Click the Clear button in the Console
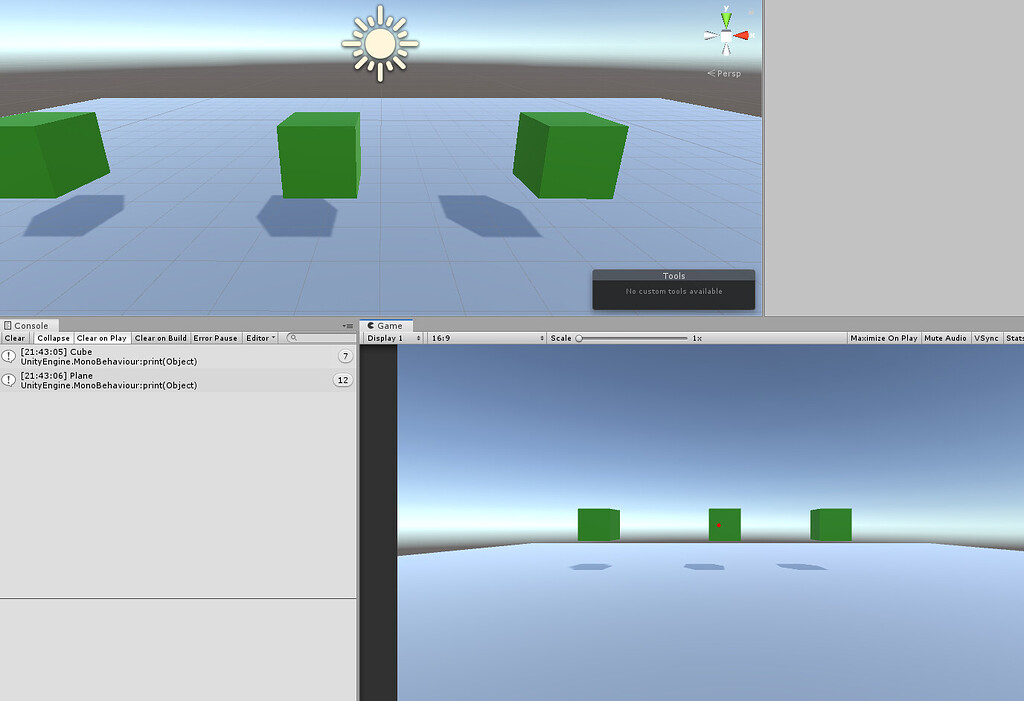Screen dimensions: 1024x701 click(15, 337)
